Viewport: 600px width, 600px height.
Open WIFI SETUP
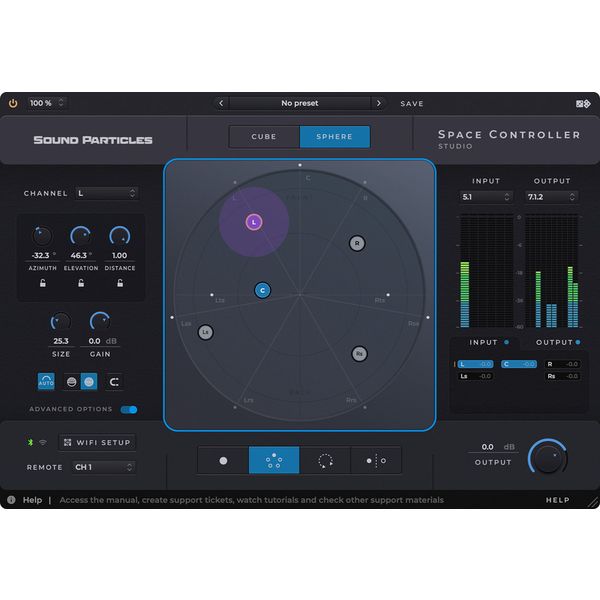click(x=97, y=442)
